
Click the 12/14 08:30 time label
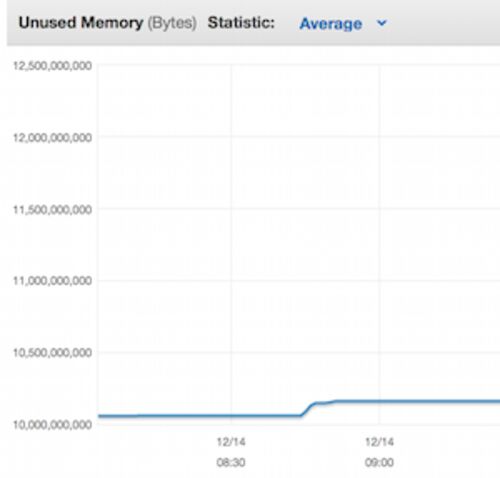pyautogui.click(x=231, y=452)
